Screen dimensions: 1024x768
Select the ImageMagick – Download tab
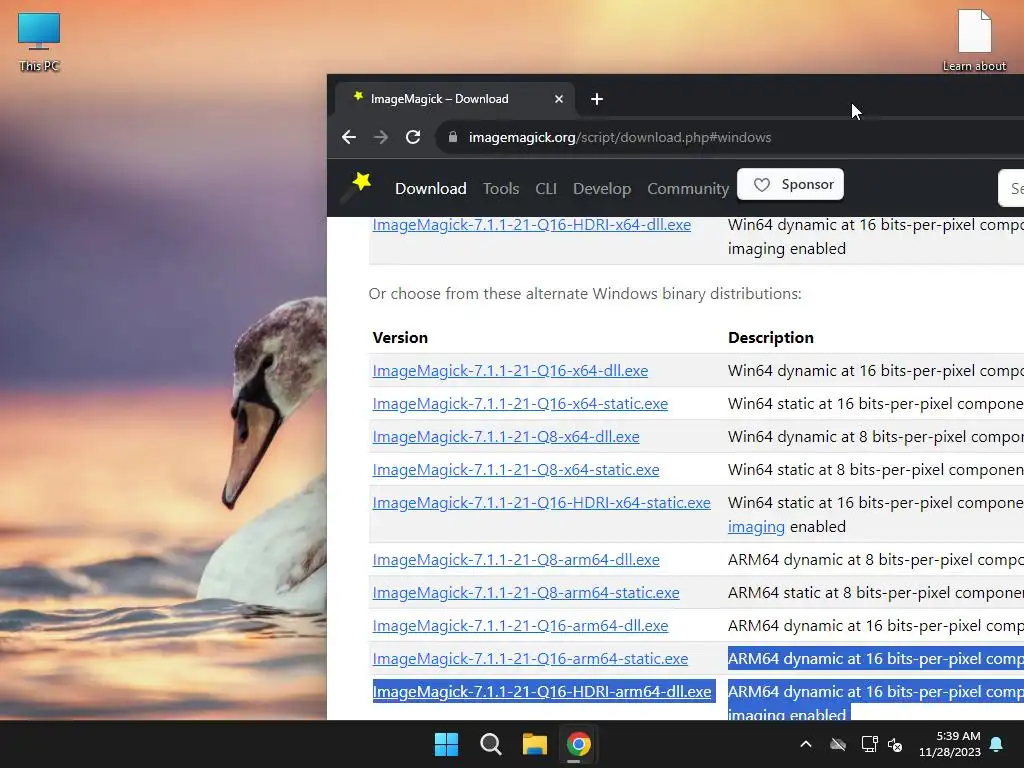coord(455,99)
